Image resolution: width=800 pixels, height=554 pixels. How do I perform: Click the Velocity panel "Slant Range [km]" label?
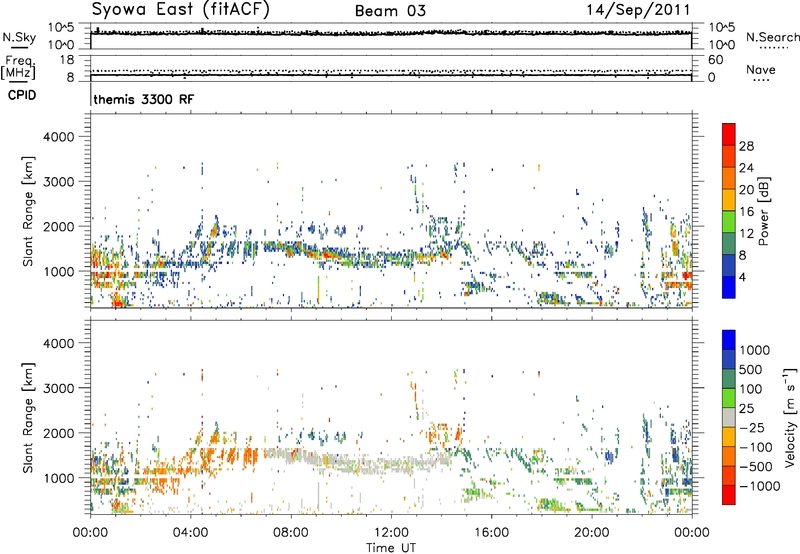coord(28,418)
